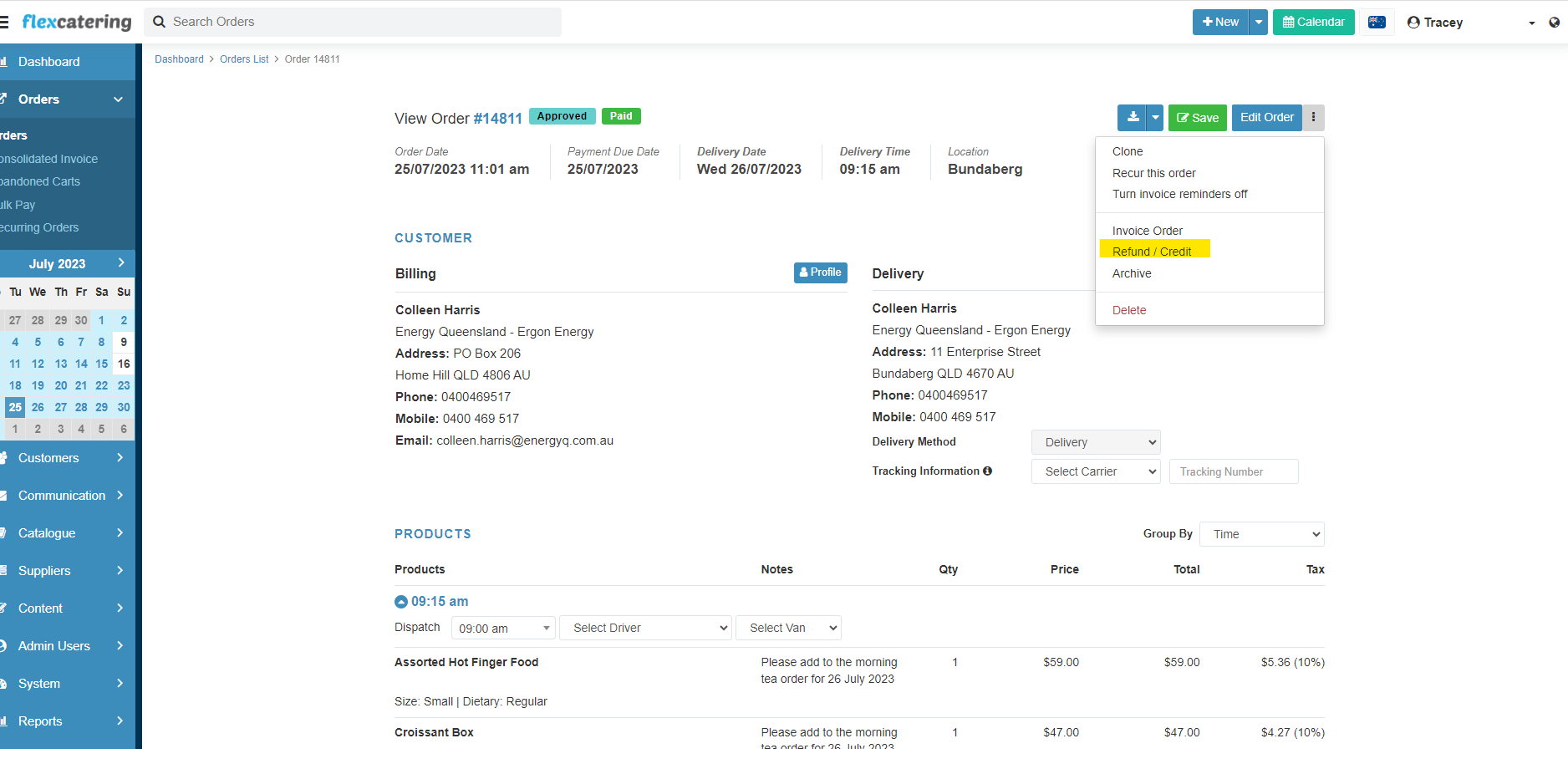Open Abandoned Carts in sidebar
Viewport: 1568px width, 774px height.
pos(40,181)
